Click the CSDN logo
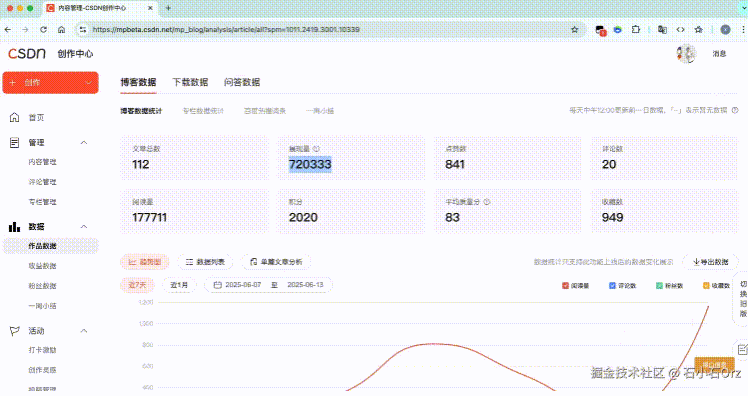The height and width of the screenshot is (396, 748). [27, 53]
